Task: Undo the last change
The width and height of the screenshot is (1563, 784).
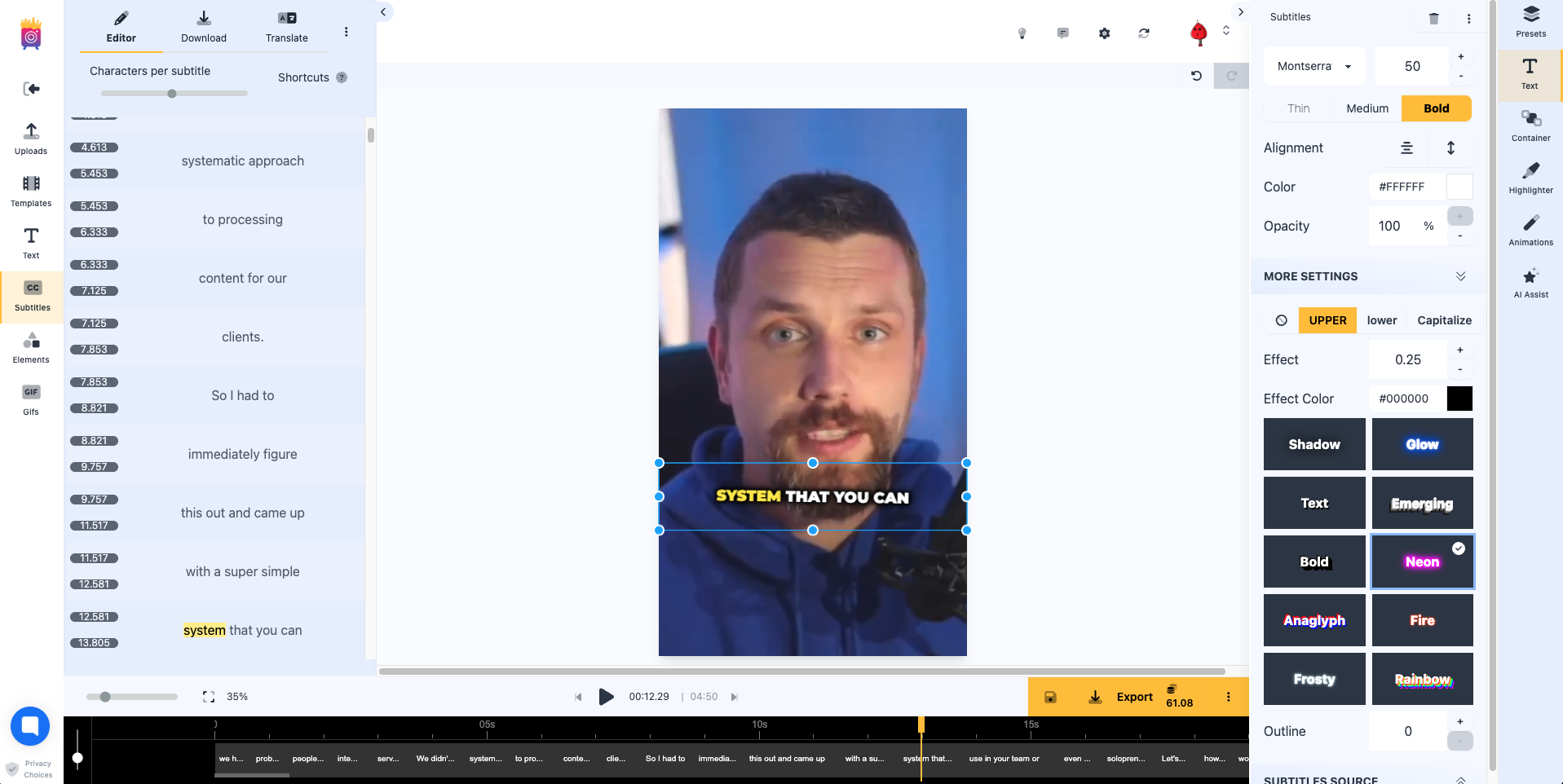Action: pyautogui.click(x=1195, y=75)
